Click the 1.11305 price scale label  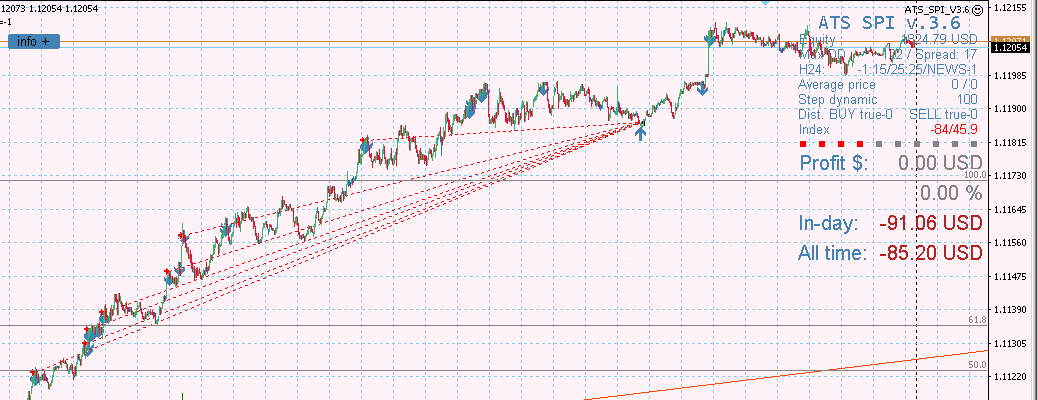click(x=1012, y=343)
